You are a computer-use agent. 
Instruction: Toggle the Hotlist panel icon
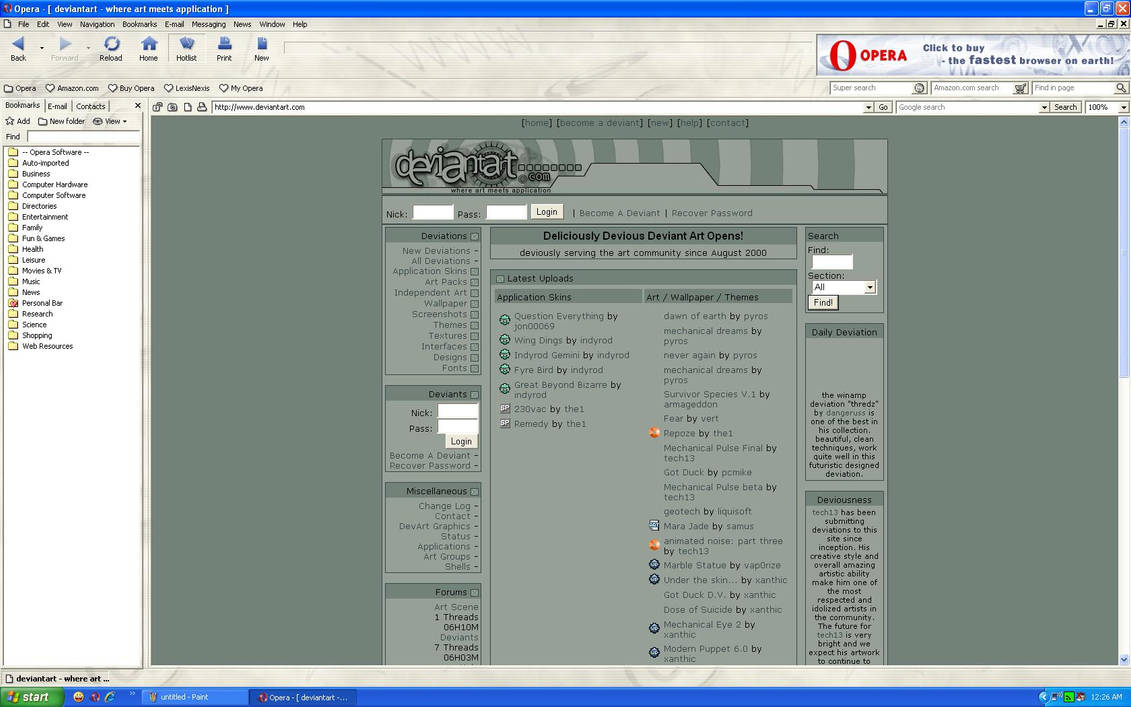pyautogui.click(x=186, y=48)
